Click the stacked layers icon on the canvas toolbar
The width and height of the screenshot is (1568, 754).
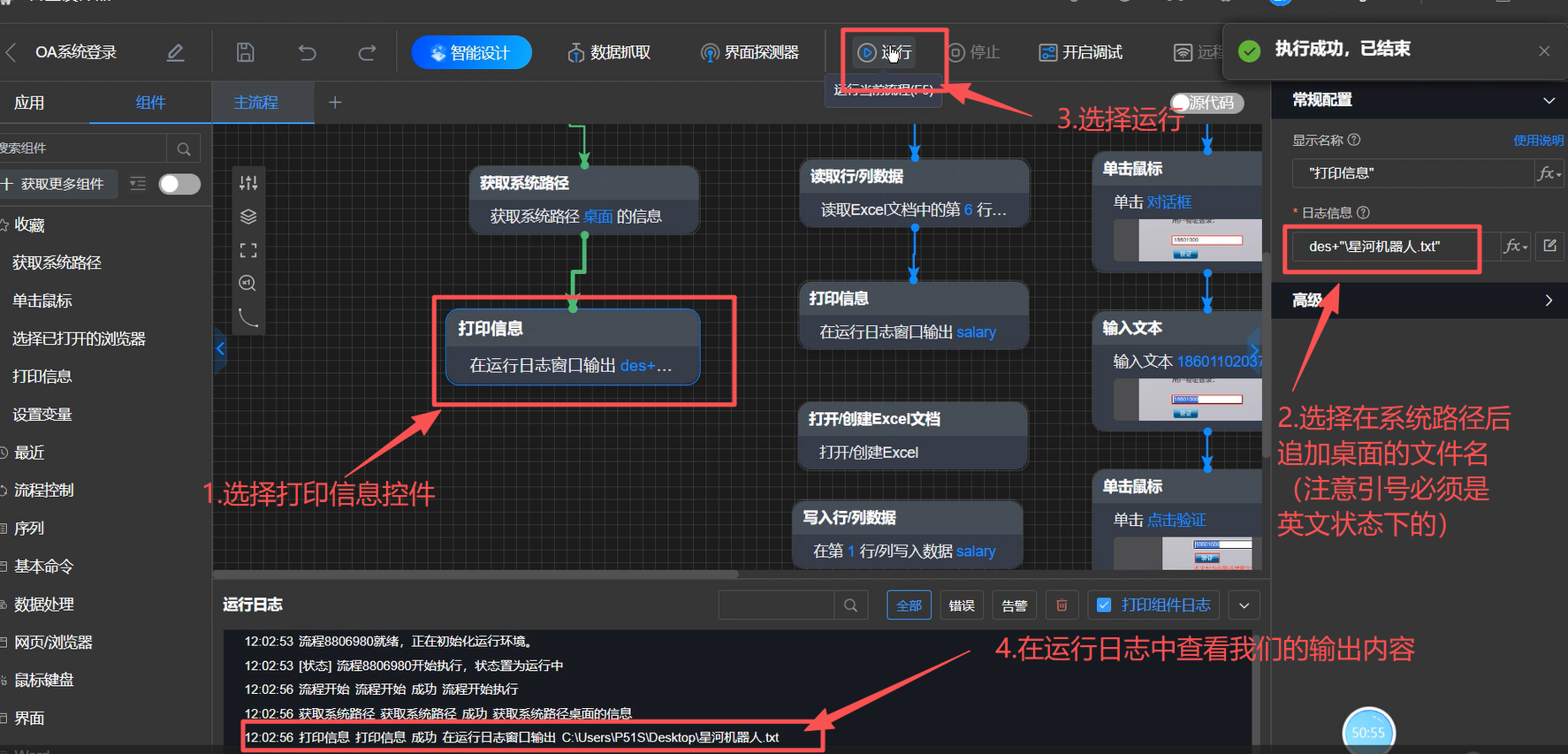(248, 217)
